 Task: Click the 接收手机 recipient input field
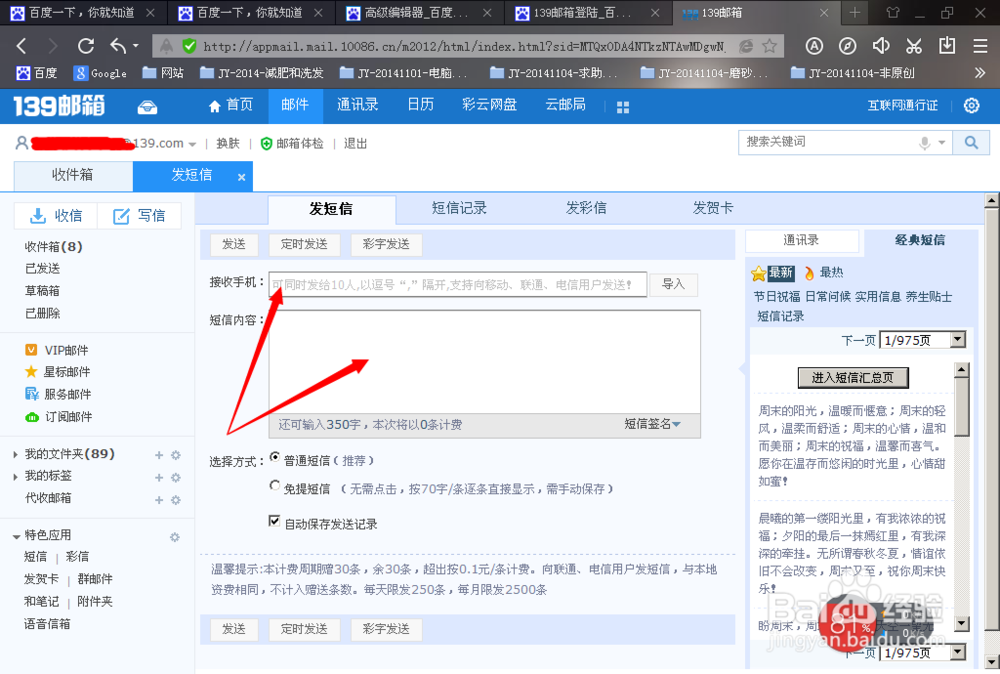pos(458,284)
